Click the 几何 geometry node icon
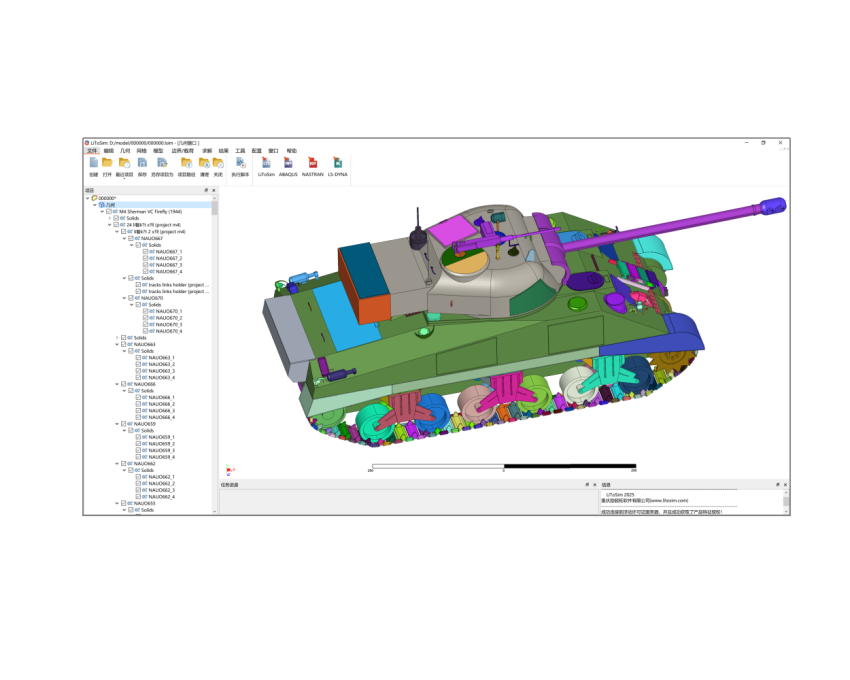850x680 pixels. (101, 205)
